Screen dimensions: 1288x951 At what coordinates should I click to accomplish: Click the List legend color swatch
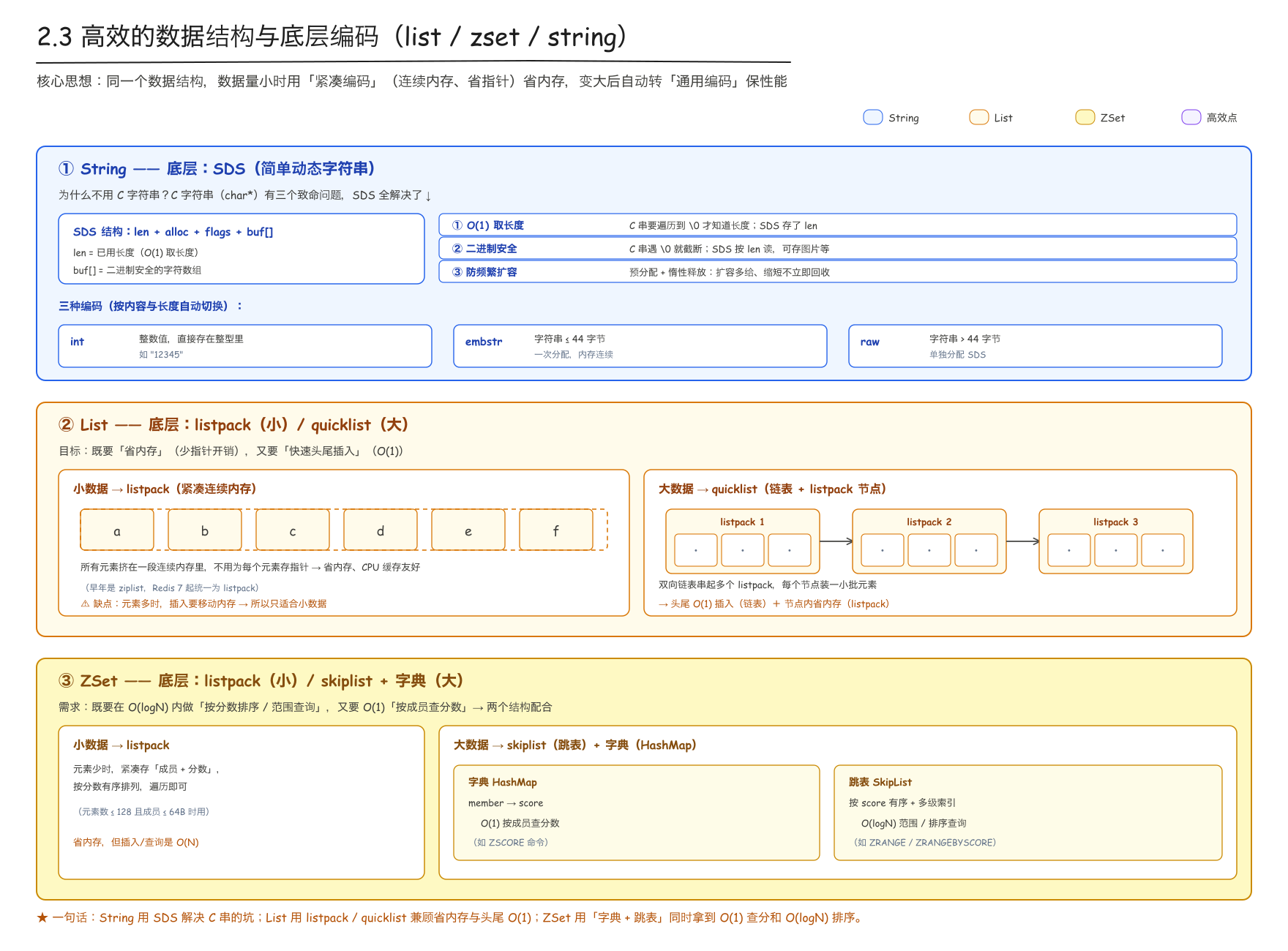click(x=979, y=117)
